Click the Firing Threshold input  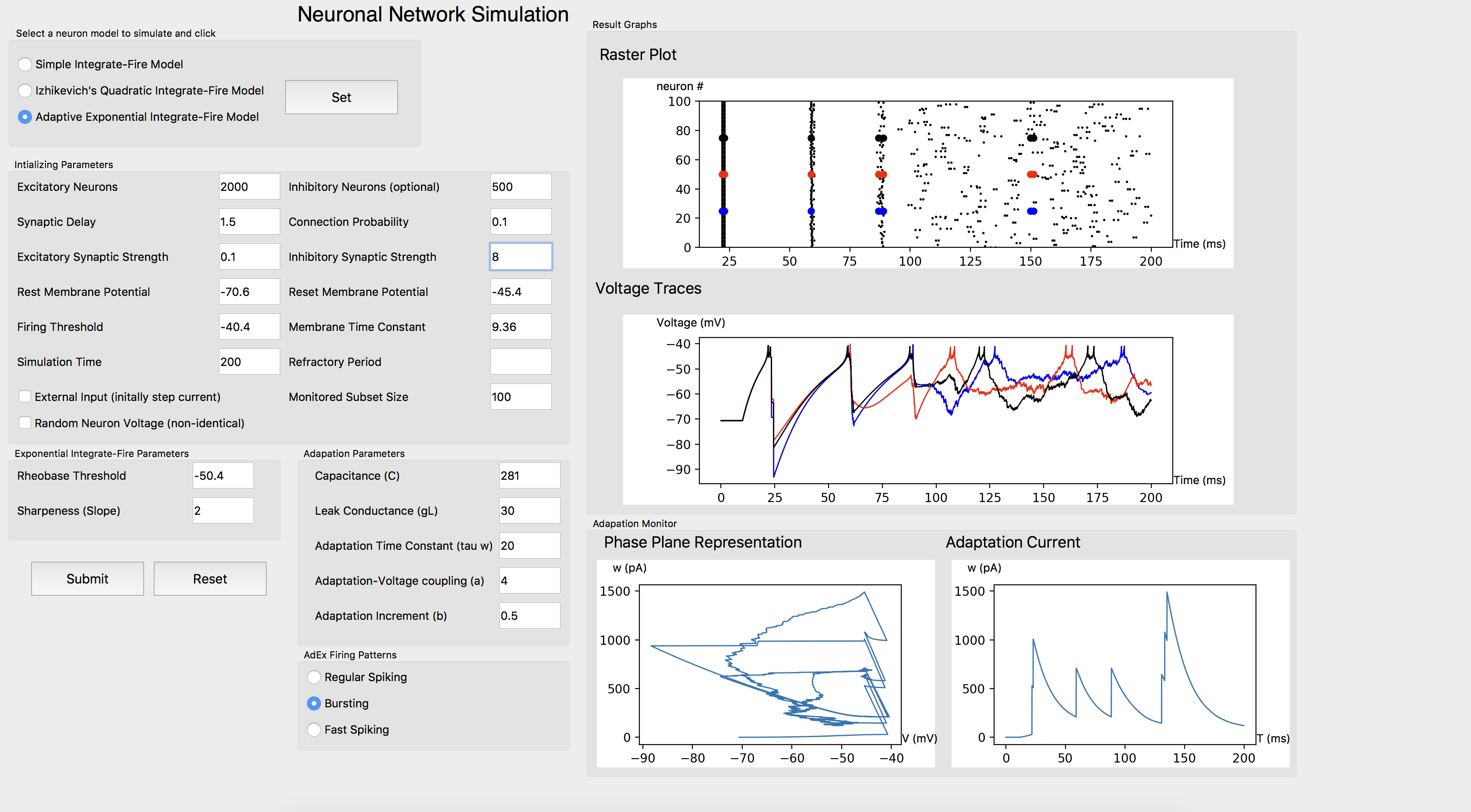(x=249, y=327)
